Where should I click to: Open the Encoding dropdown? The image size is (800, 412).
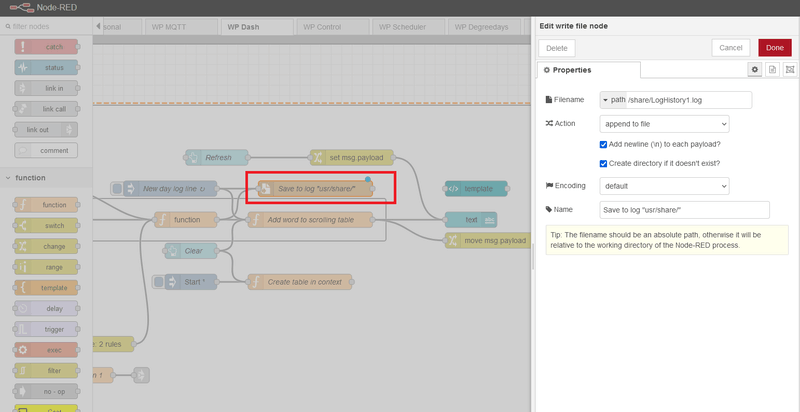pos(664,186)
